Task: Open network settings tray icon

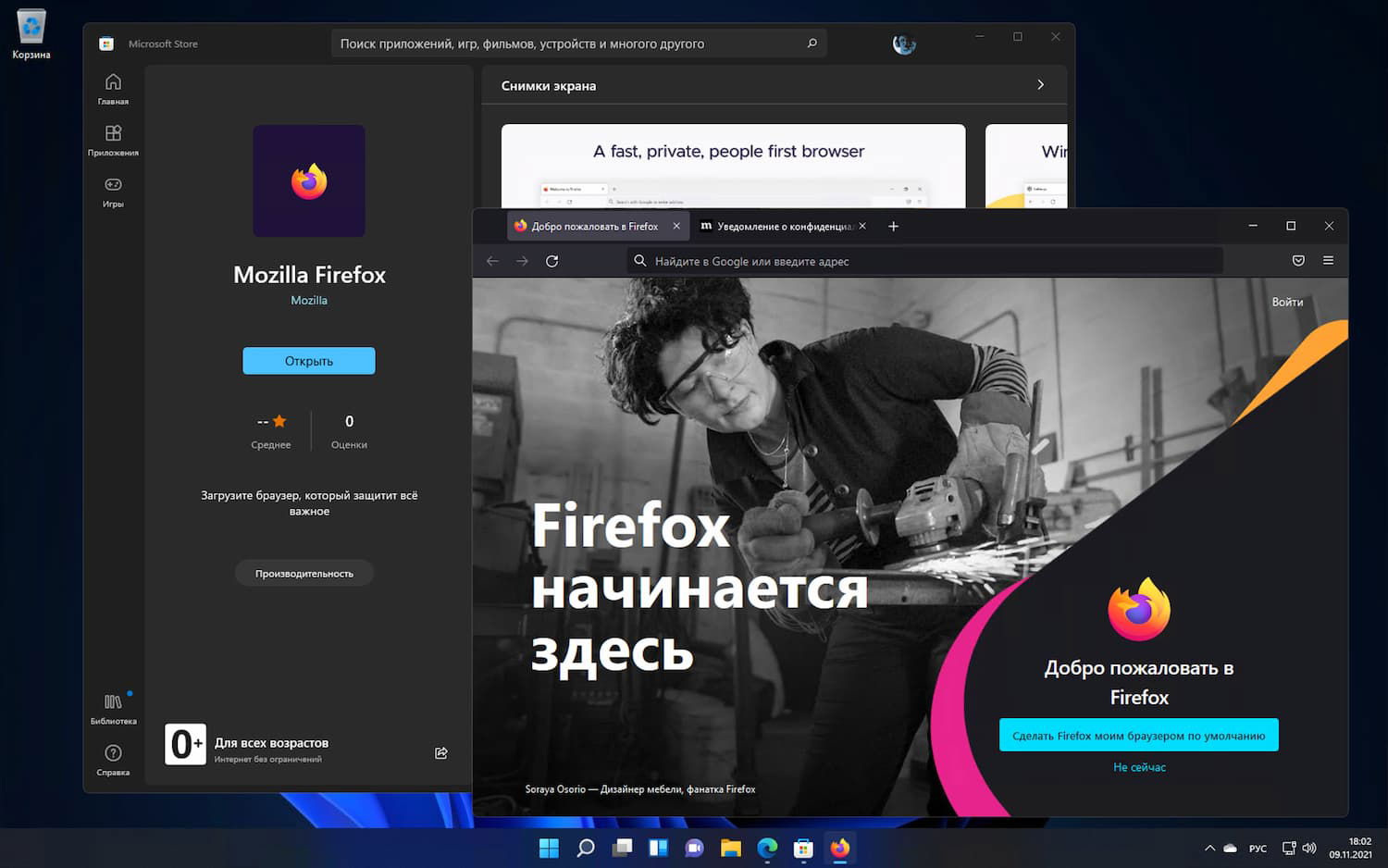Action: pyautogui.click(x=1289, y=848)
